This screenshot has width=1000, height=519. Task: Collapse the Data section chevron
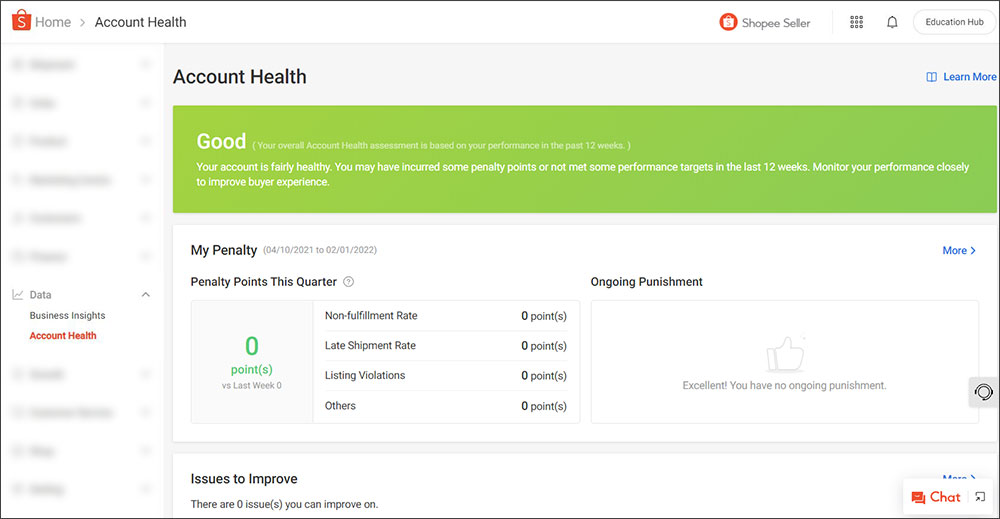pos(145,295)
